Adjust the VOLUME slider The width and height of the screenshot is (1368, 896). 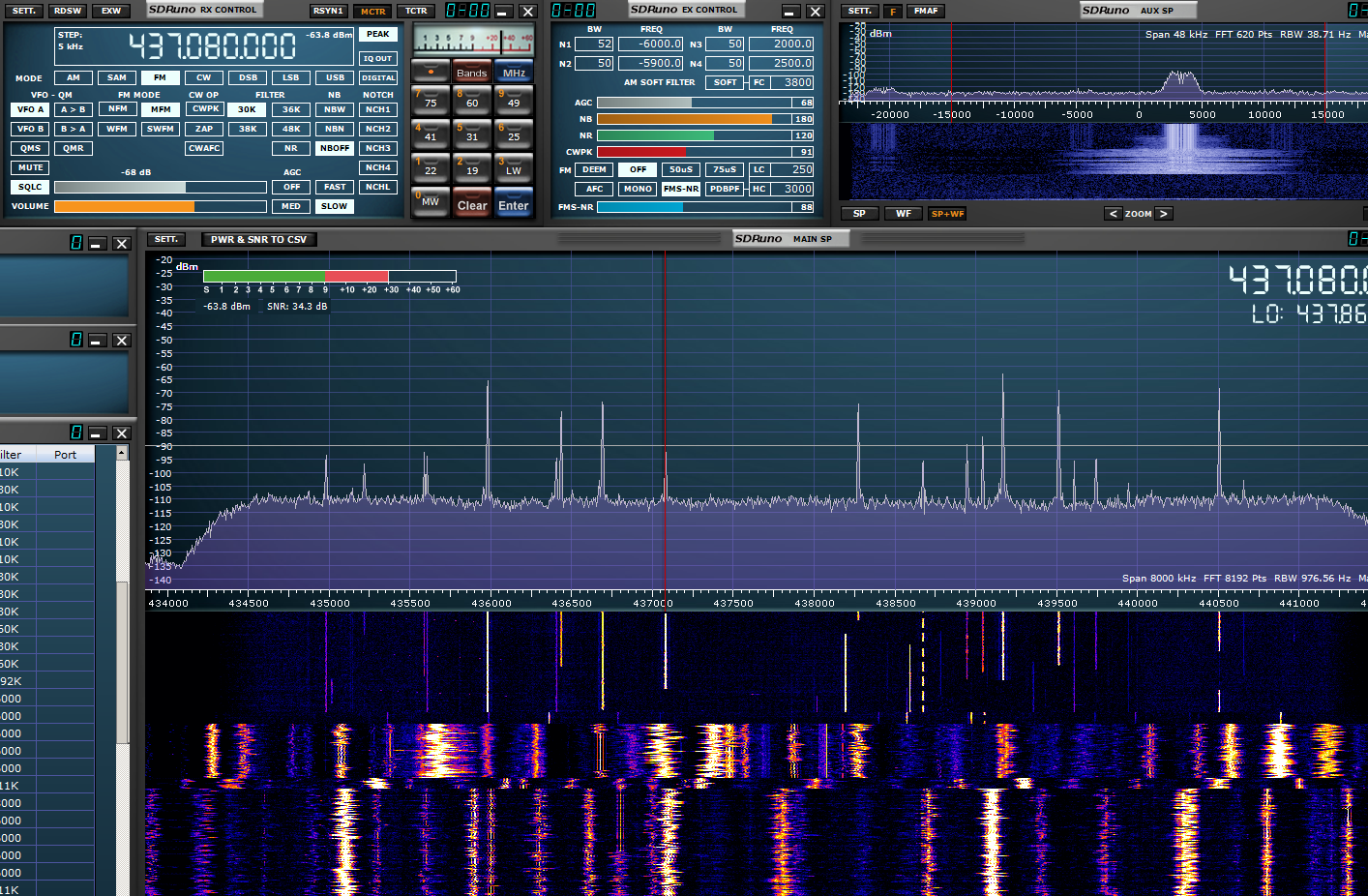pyautogui.click(x=161, y=206)
